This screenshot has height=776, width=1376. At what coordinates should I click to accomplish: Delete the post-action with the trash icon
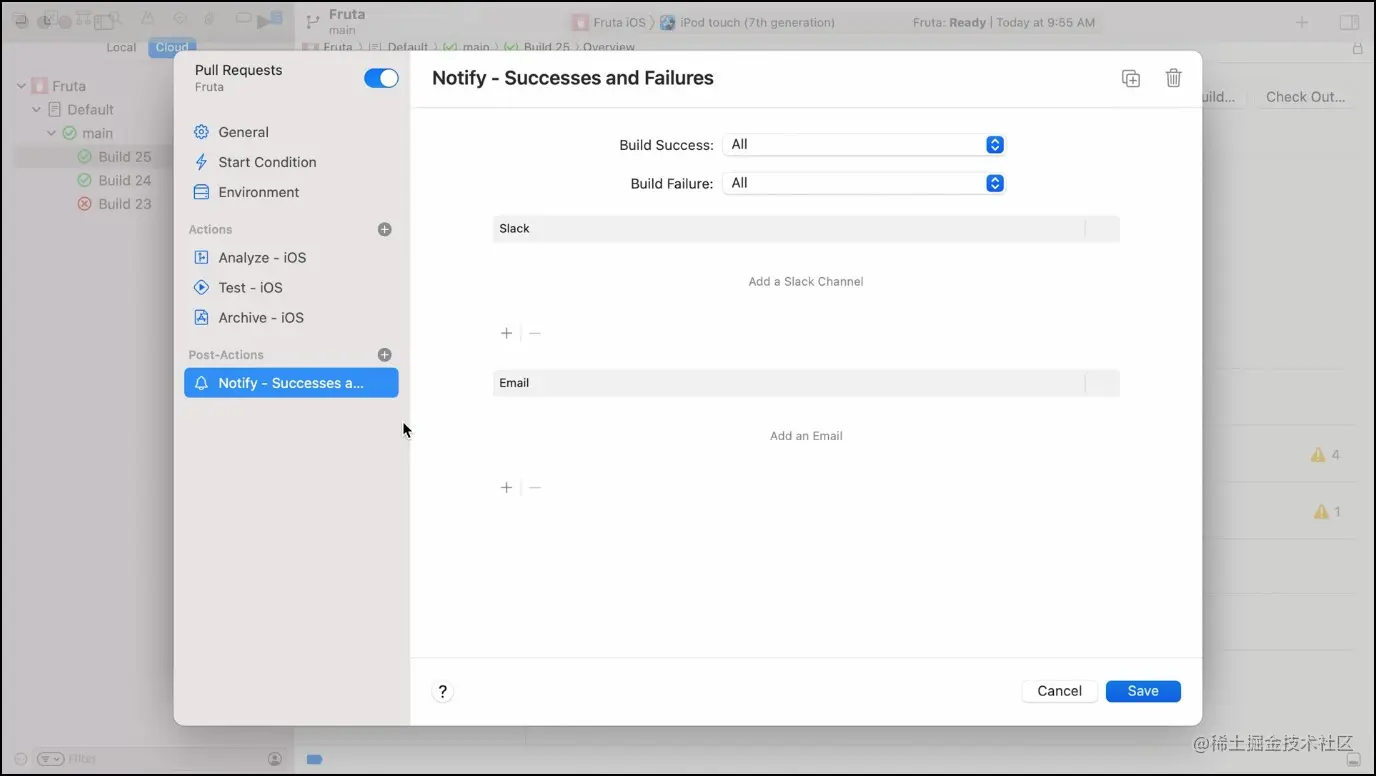coord(1174,78)
